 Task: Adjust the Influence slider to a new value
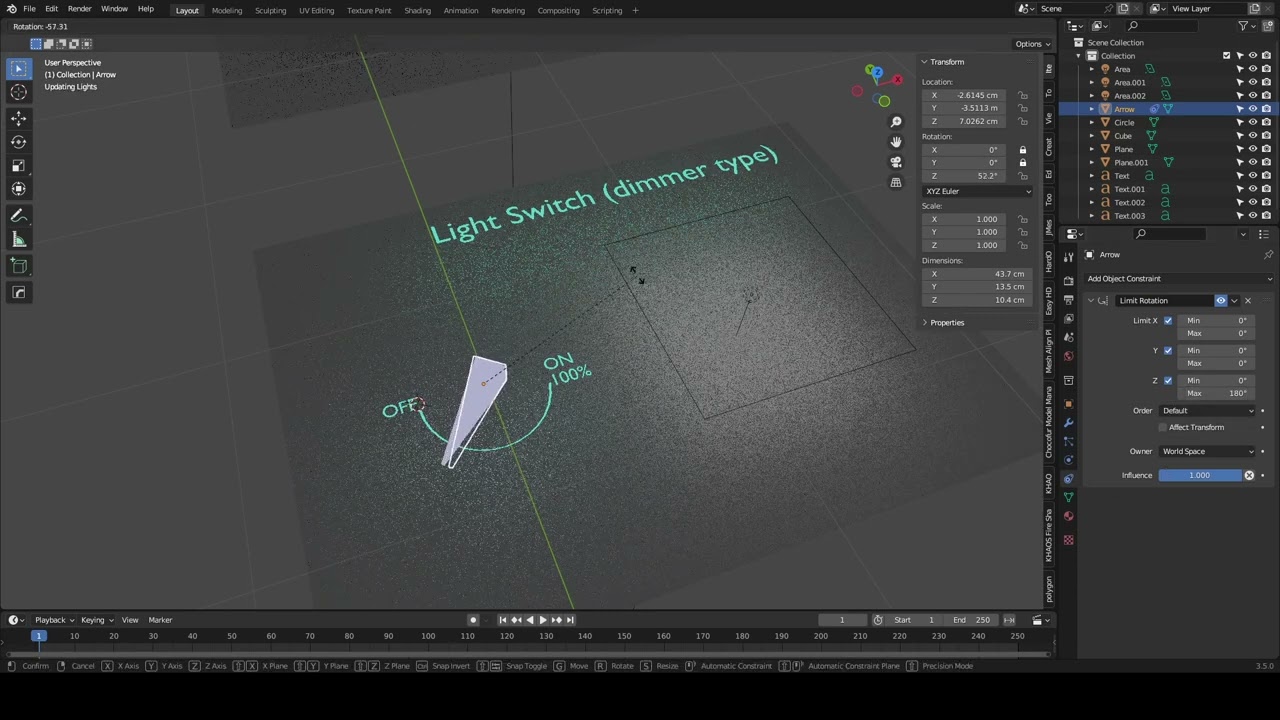tap(1200, 475)
